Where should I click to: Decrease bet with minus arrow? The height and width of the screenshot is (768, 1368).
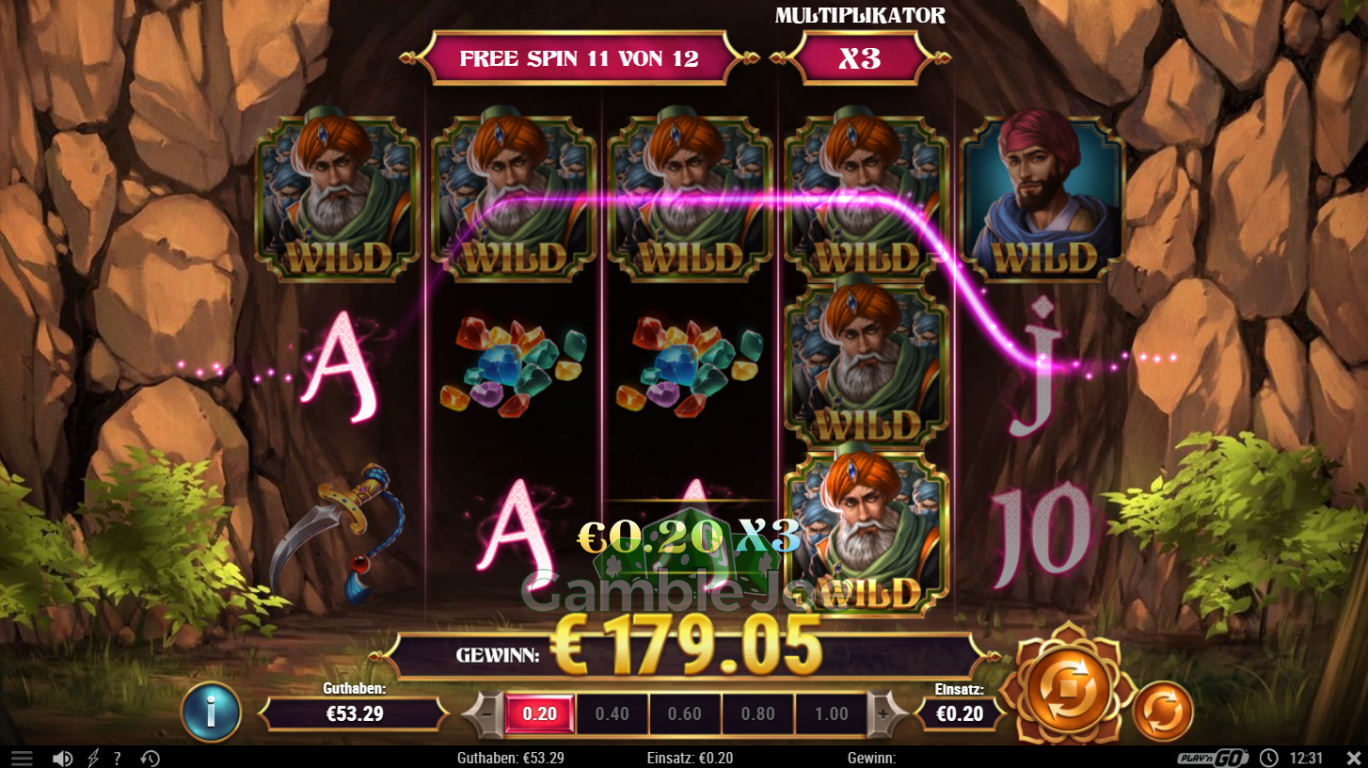[x=486, y=714]
